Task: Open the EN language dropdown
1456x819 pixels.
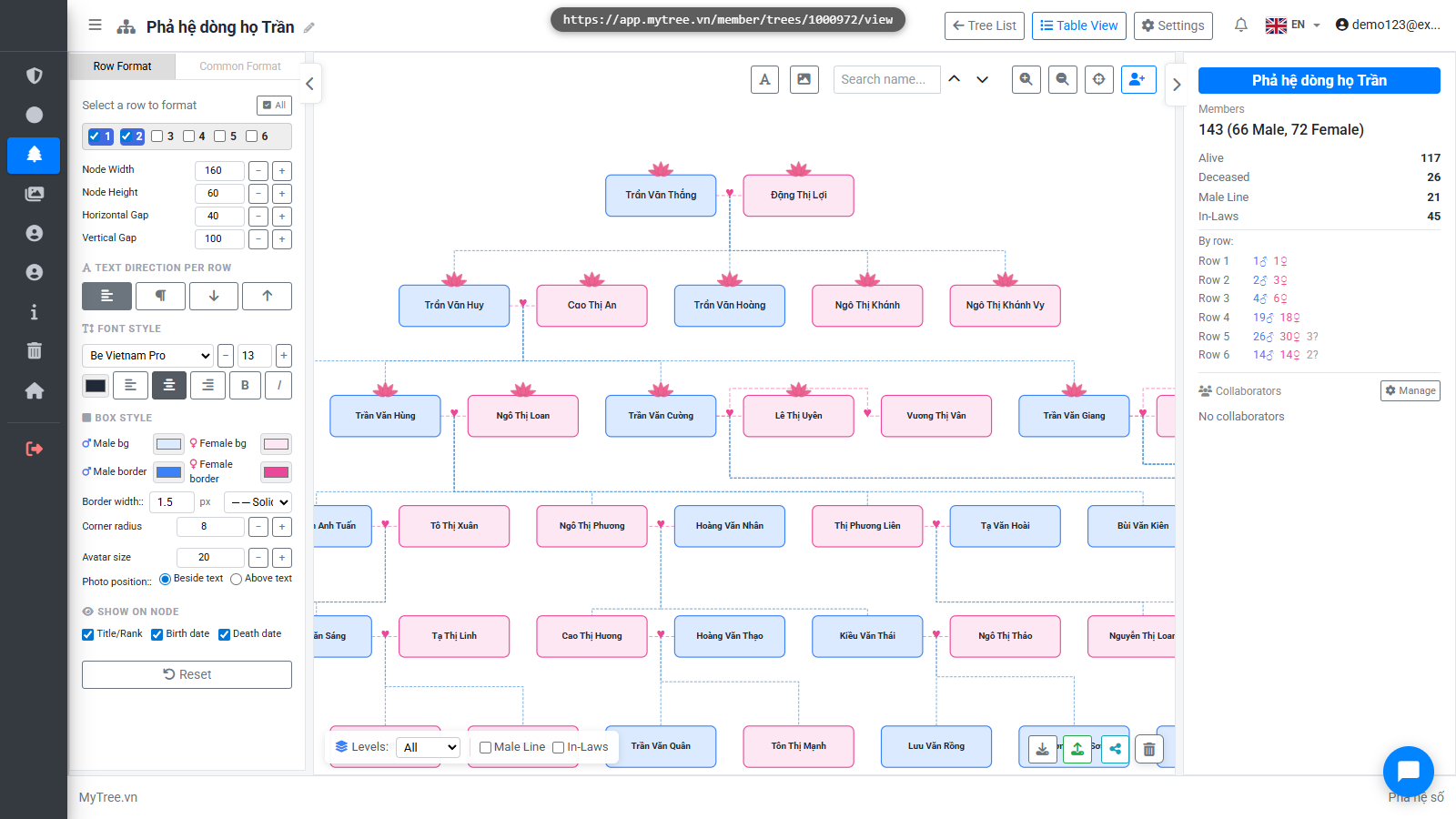Action: tap(1292, 25)
